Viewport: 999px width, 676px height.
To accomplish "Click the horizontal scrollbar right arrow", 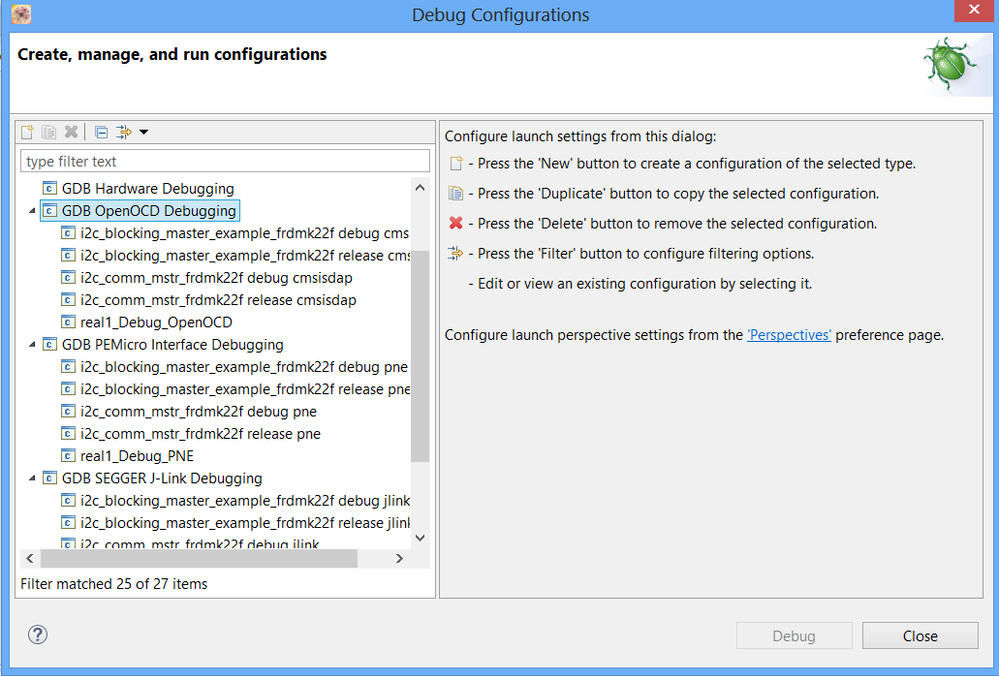I will 399,559.
